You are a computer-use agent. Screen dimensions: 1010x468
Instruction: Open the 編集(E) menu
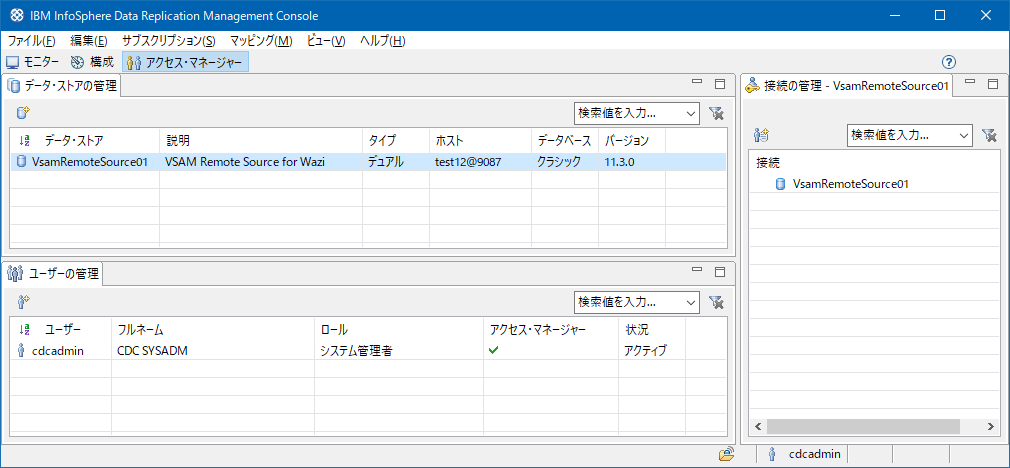[88, 41]
